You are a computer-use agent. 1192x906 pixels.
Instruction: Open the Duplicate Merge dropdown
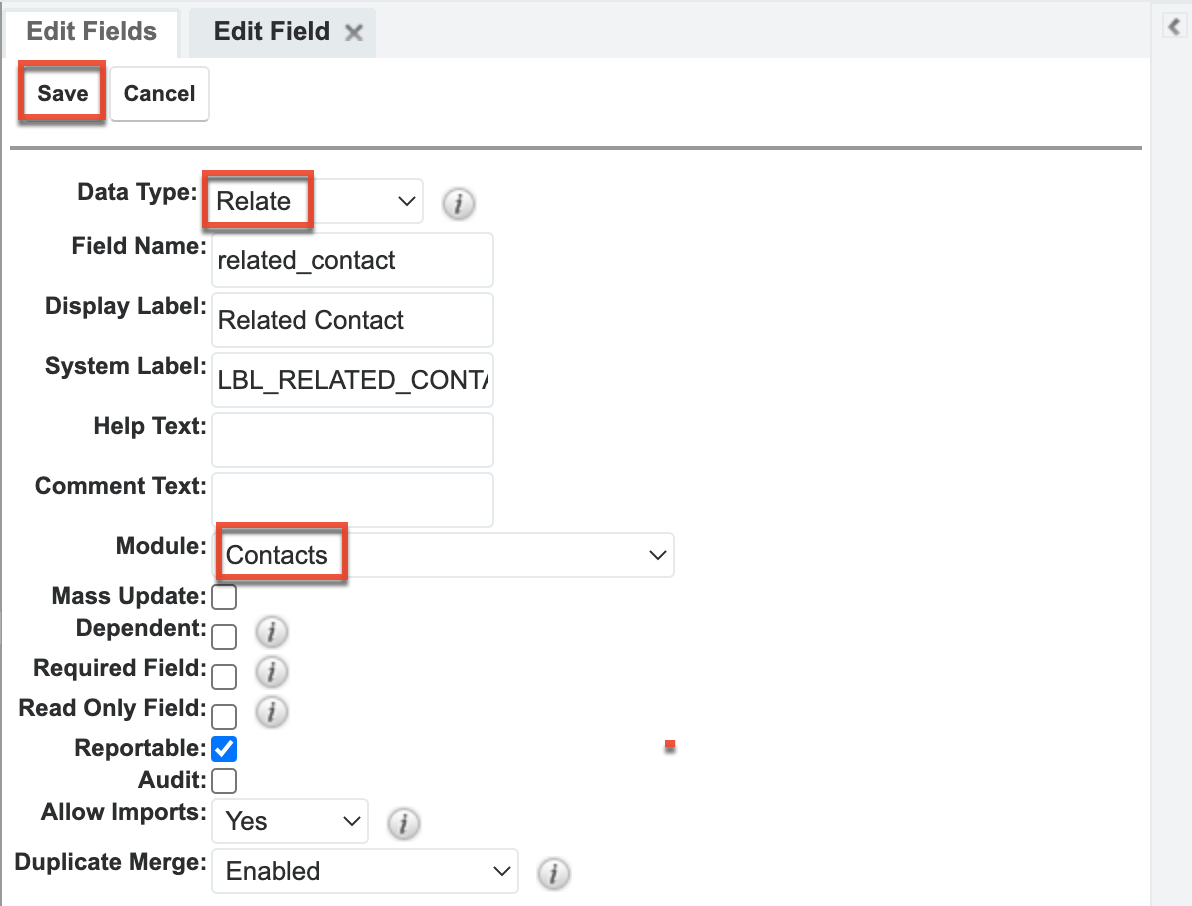click(364, 871)
